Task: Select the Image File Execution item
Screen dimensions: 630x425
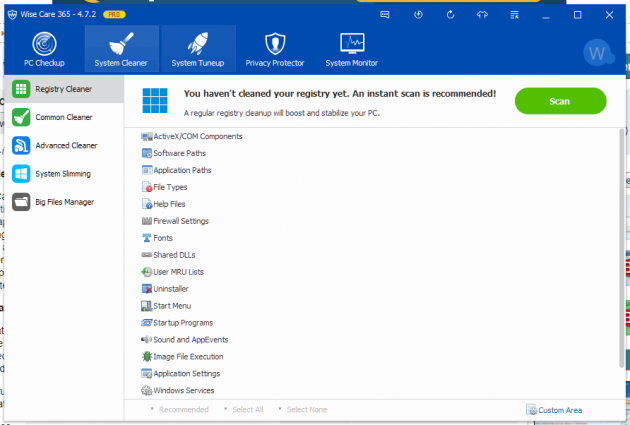Action: (188, 356)
